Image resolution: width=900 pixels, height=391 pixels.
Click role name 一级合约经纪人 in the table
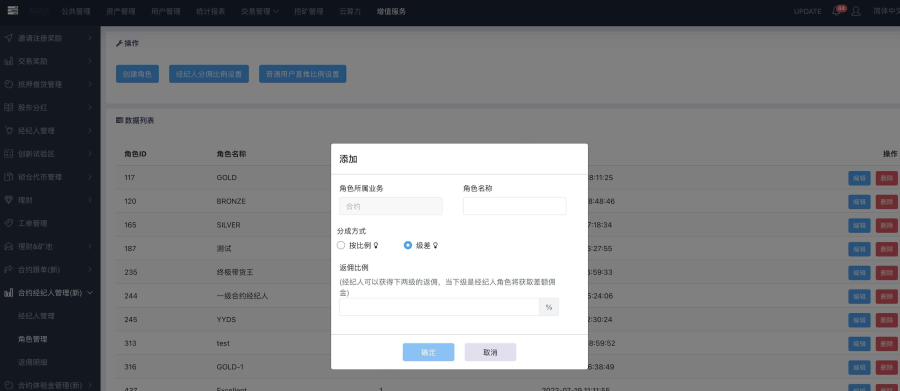coord(242,296)
